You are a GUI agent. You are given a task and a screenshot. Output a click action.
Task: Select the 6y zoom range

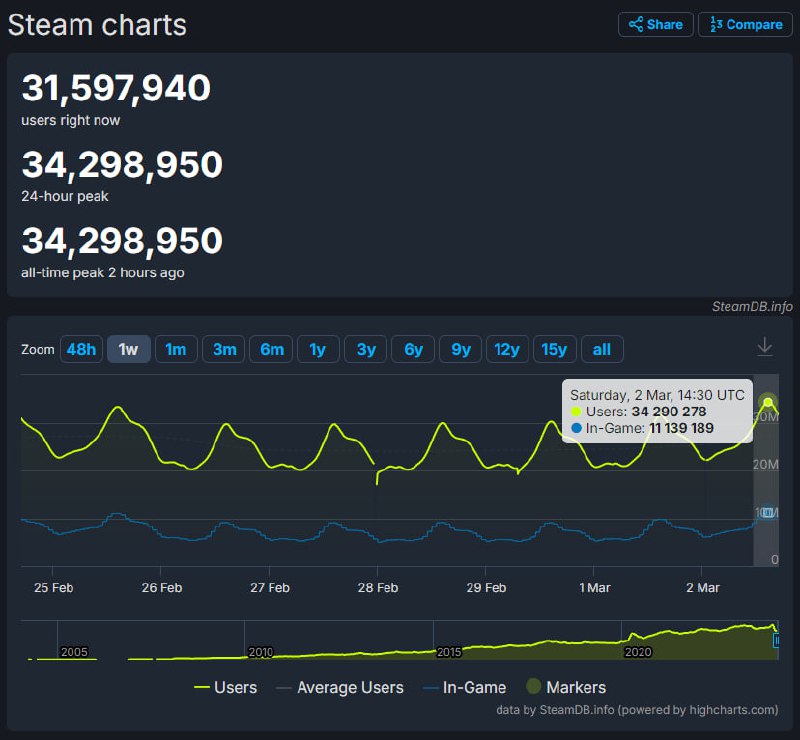coord(413,349)
